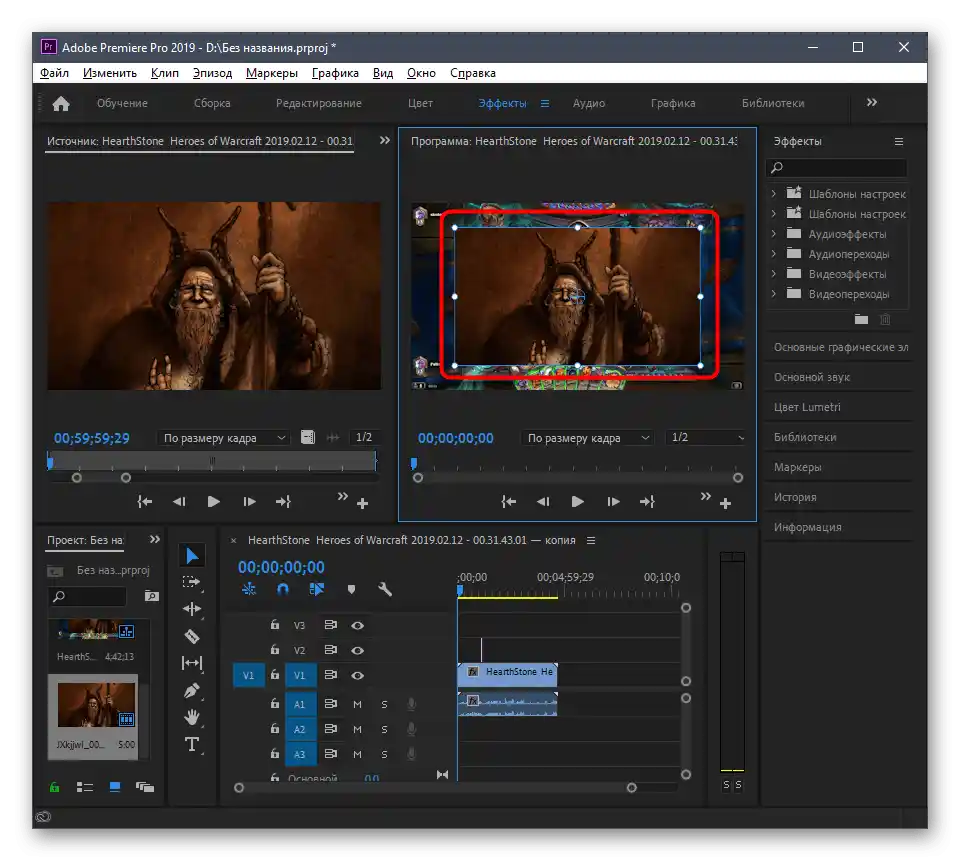Select the Slip tool

pyautogui.click(x=192, y=663)
